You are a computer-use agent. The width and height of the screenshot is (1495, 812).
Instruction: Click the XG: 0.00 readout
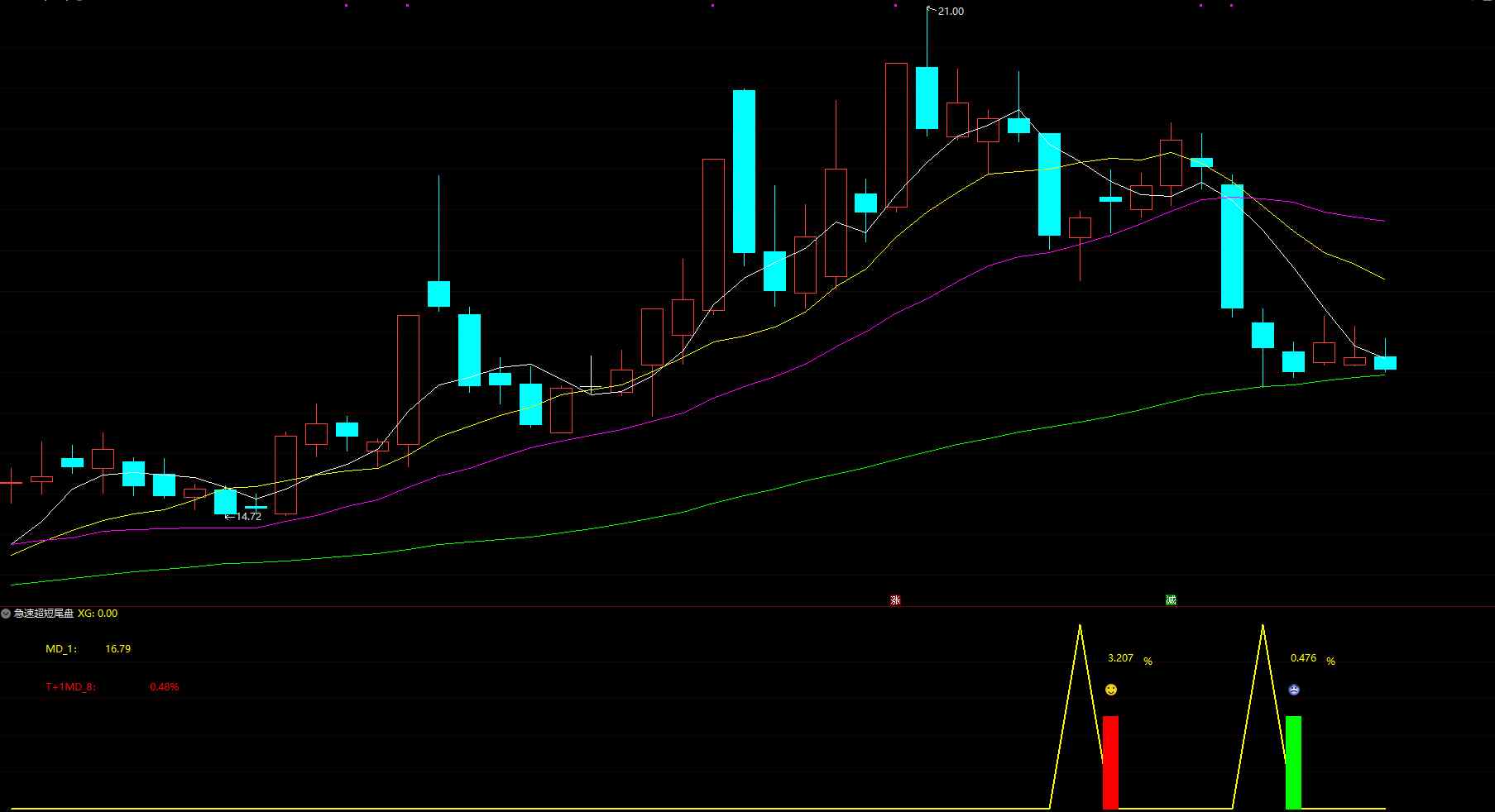(98, 614)
